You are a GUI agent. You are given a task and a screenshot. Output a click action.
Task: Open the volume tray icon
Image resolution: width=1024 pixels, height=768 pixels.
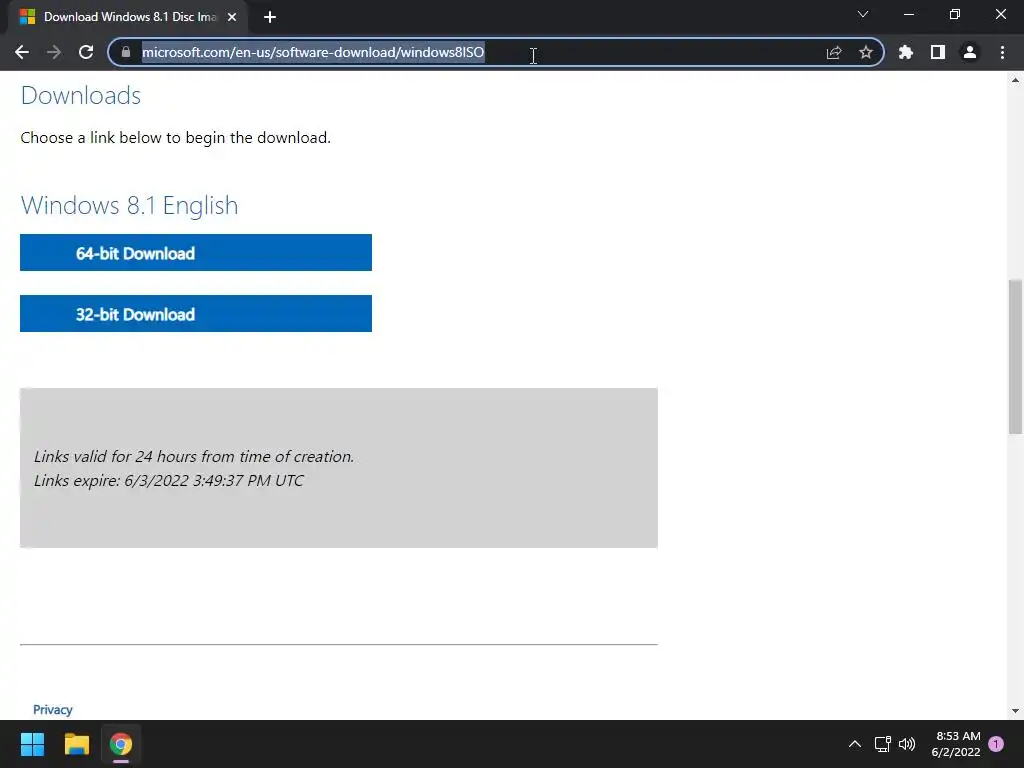(x=907, y=744)
